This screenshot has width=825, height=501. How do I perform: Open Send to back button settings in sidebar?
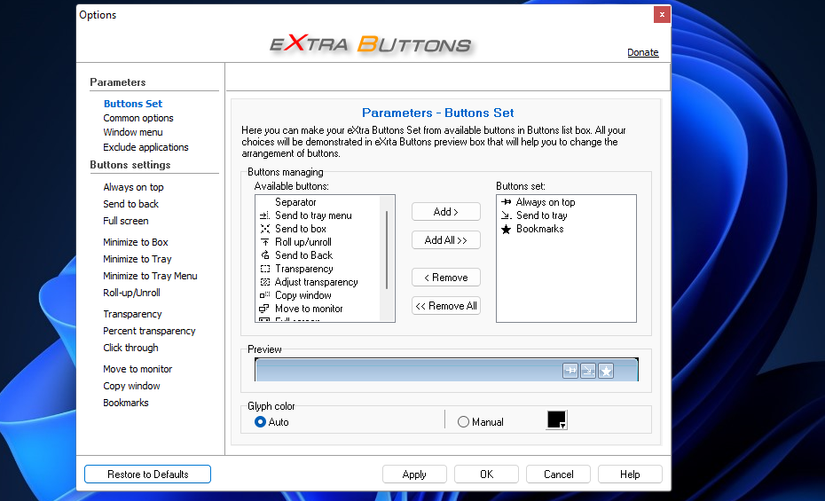[131, 204]
